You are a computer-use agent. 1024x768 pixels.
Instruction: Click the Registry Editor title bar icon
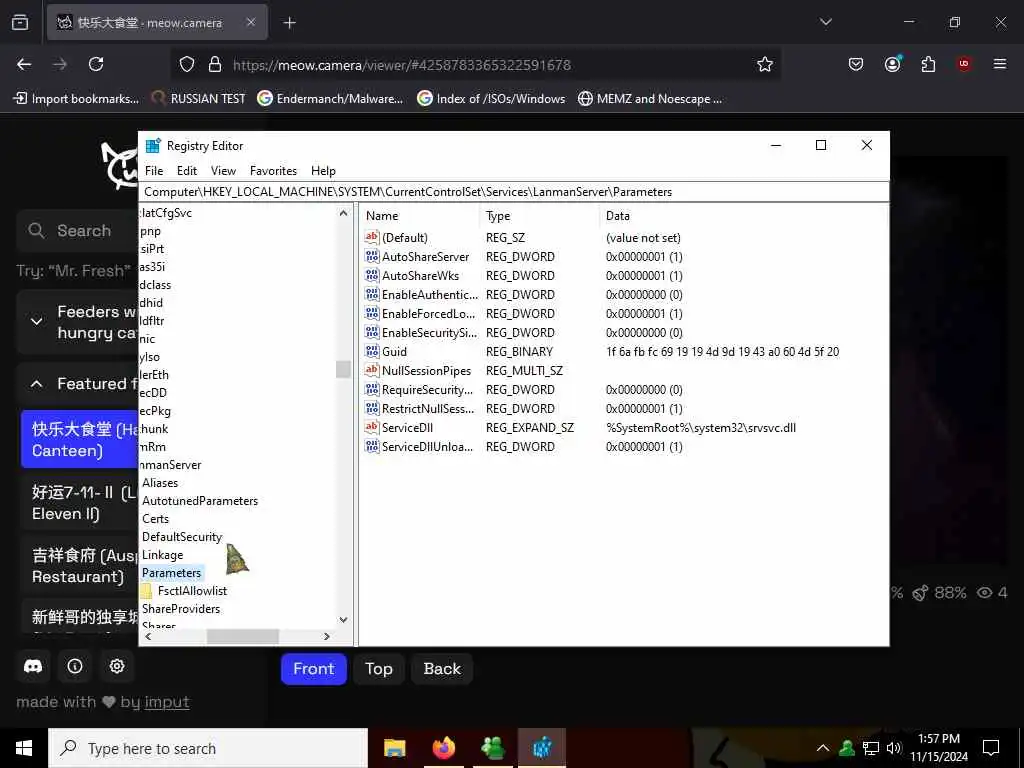153,146
